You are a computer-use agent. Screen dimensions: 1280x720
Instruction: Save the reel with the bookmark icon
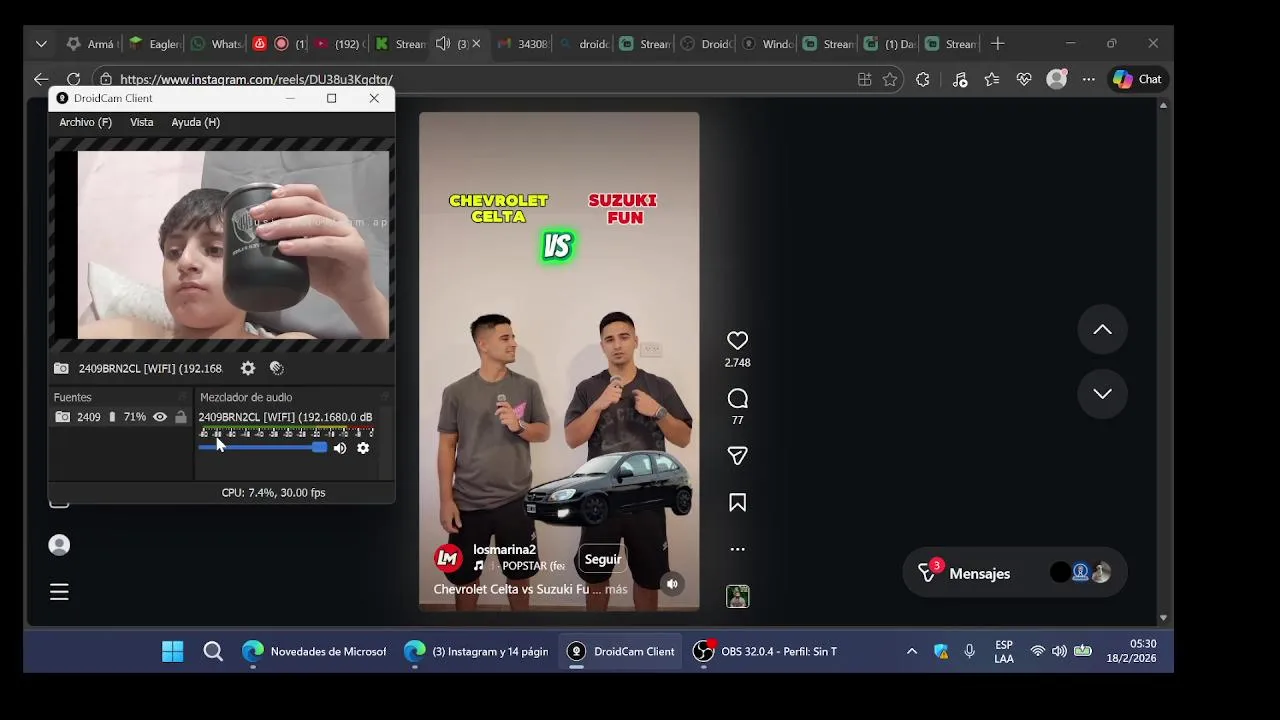pyautogui.click(x=737, y=503)
